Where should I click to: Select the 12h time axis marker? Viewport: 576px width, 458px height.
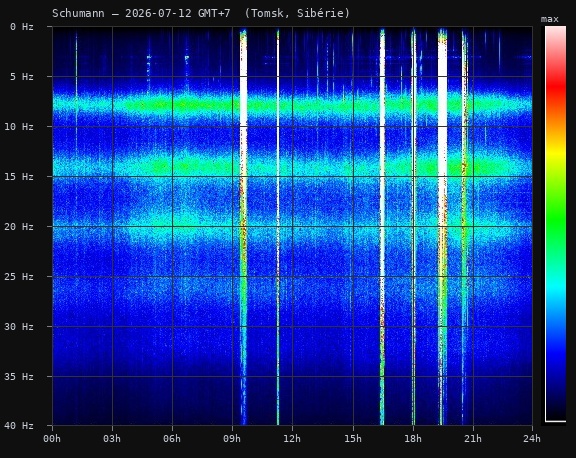click(x=292, y=439)
